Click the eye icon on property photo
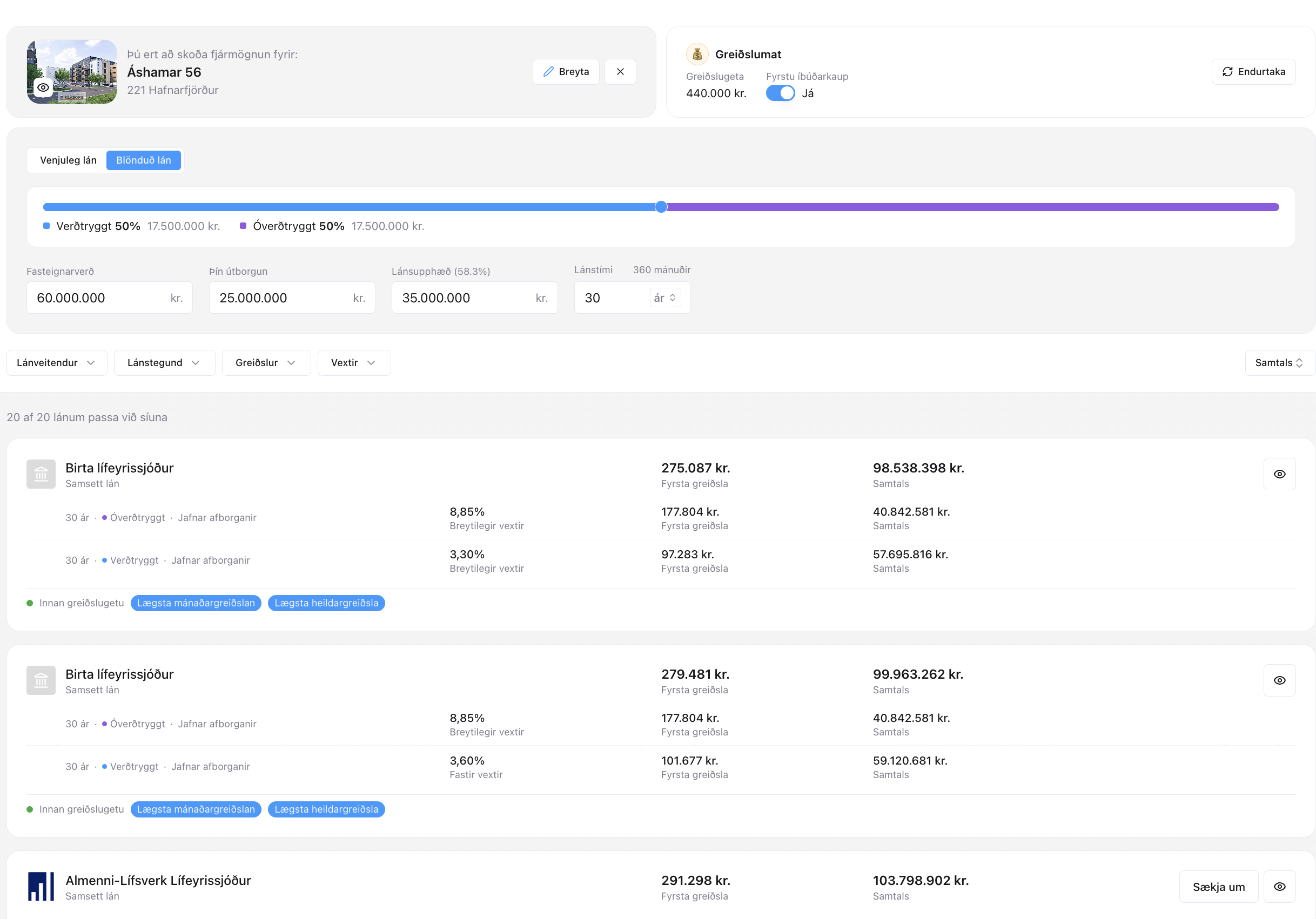 [43, 87]
